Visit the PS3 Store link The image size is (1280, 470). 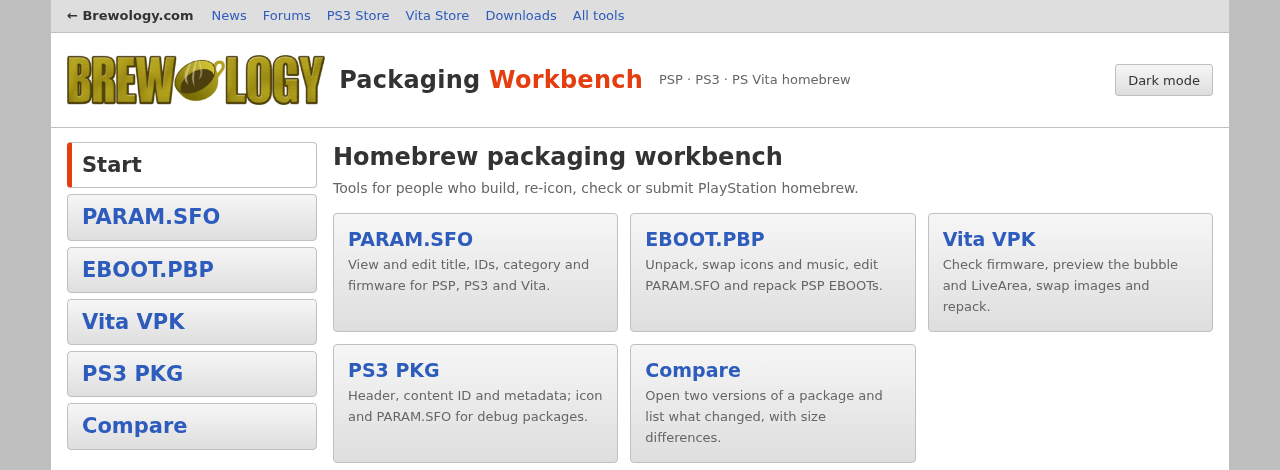coord(358,16)
